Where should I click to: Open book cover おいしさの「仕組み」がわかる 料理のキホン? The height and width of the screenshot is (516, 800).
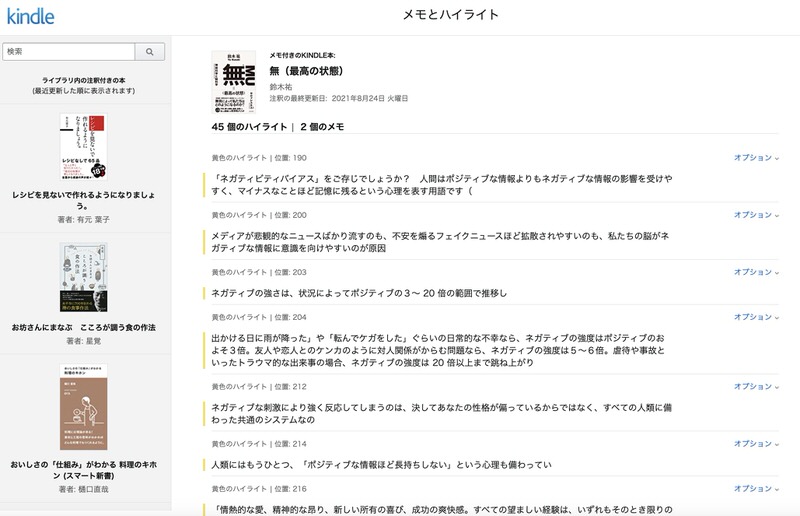pos(84,407)
